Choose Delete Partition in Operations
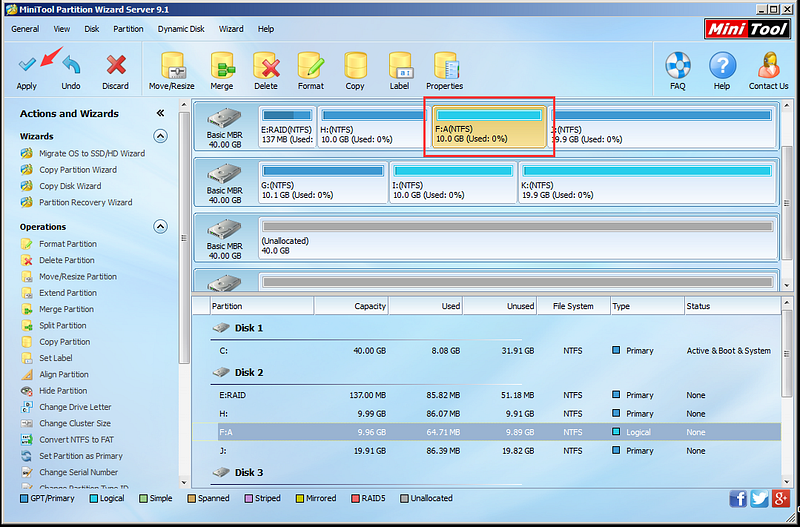800x527 pixels. coord(58,260)
